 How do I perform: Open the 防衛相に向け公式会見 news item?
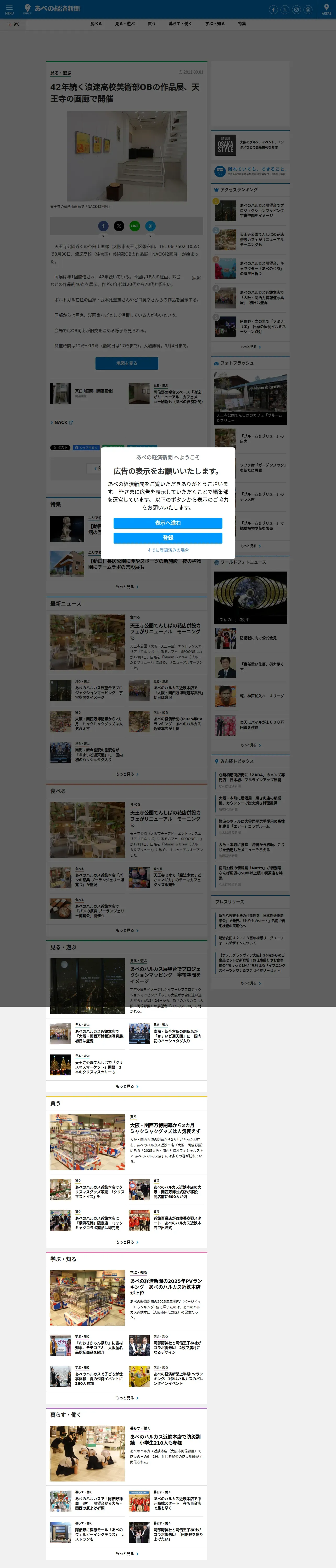(251, 638)
